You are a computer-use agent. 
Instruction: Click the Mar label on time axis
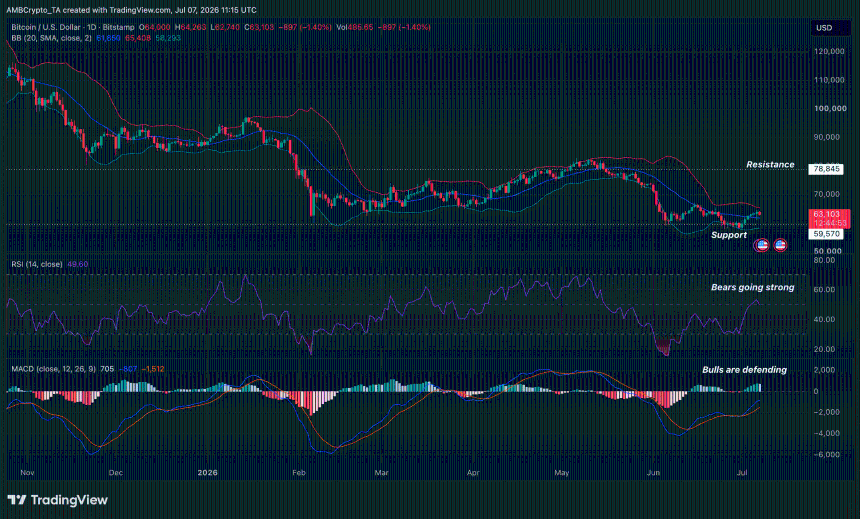tap(381, 472)
